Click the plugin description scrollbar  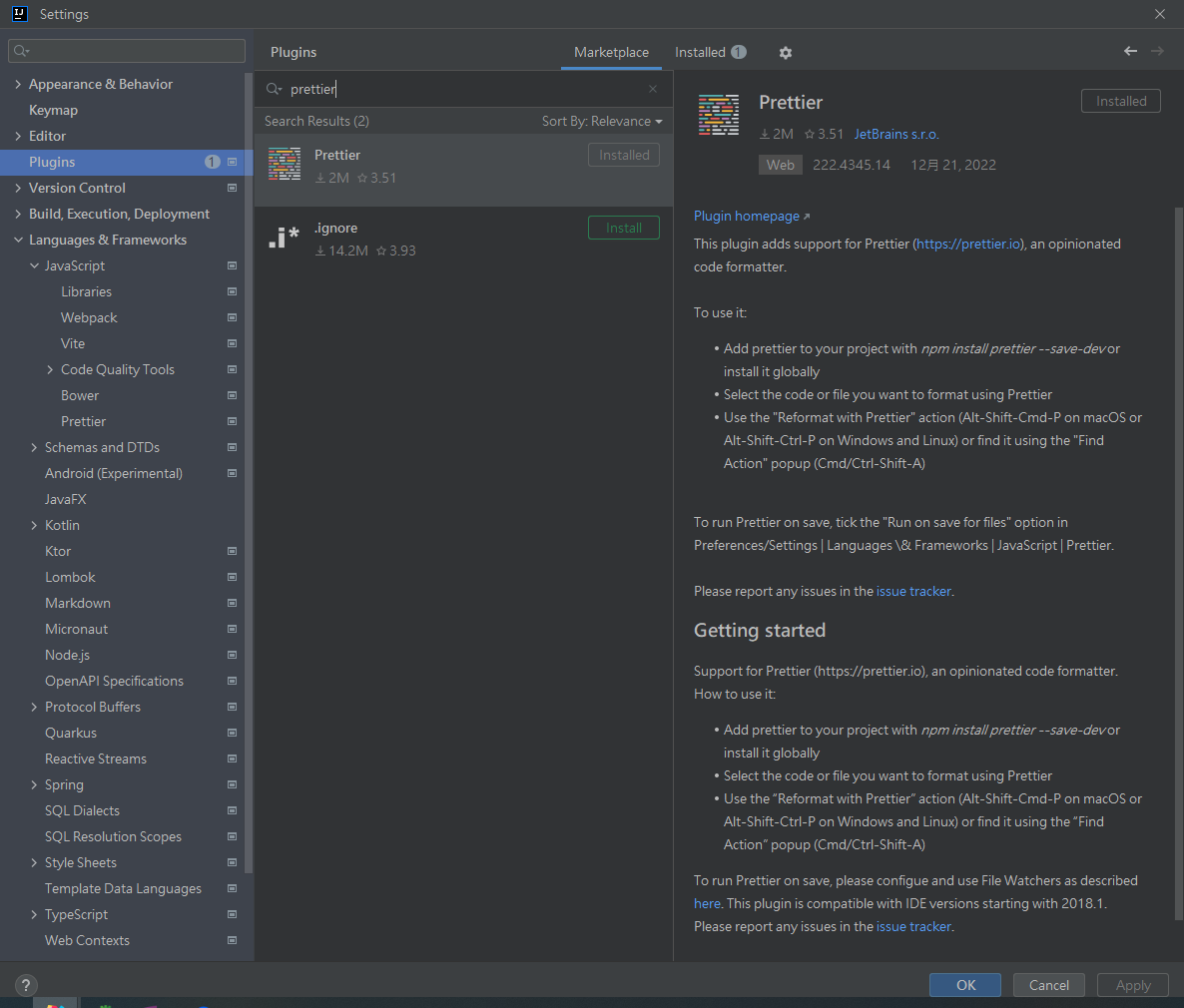coord(1178,563)
